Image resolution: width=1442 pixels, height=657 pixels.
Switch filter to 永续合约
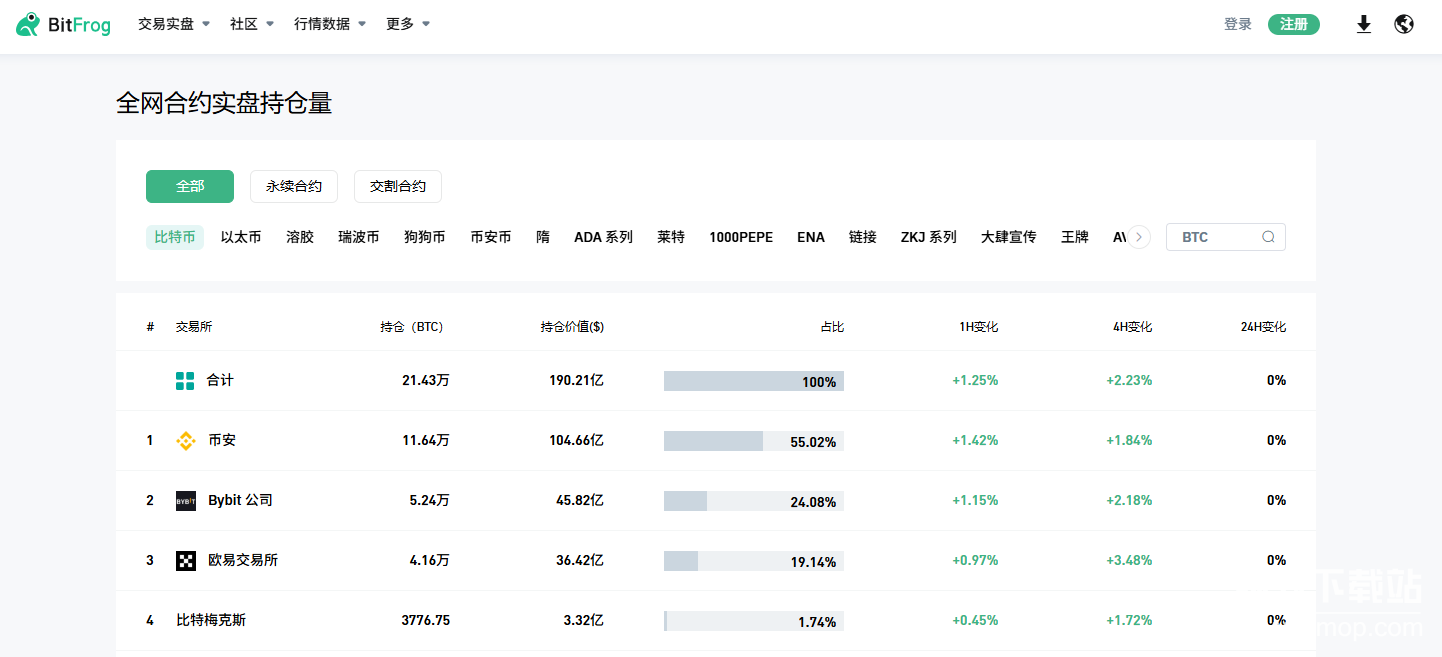[x=294, y=186]
